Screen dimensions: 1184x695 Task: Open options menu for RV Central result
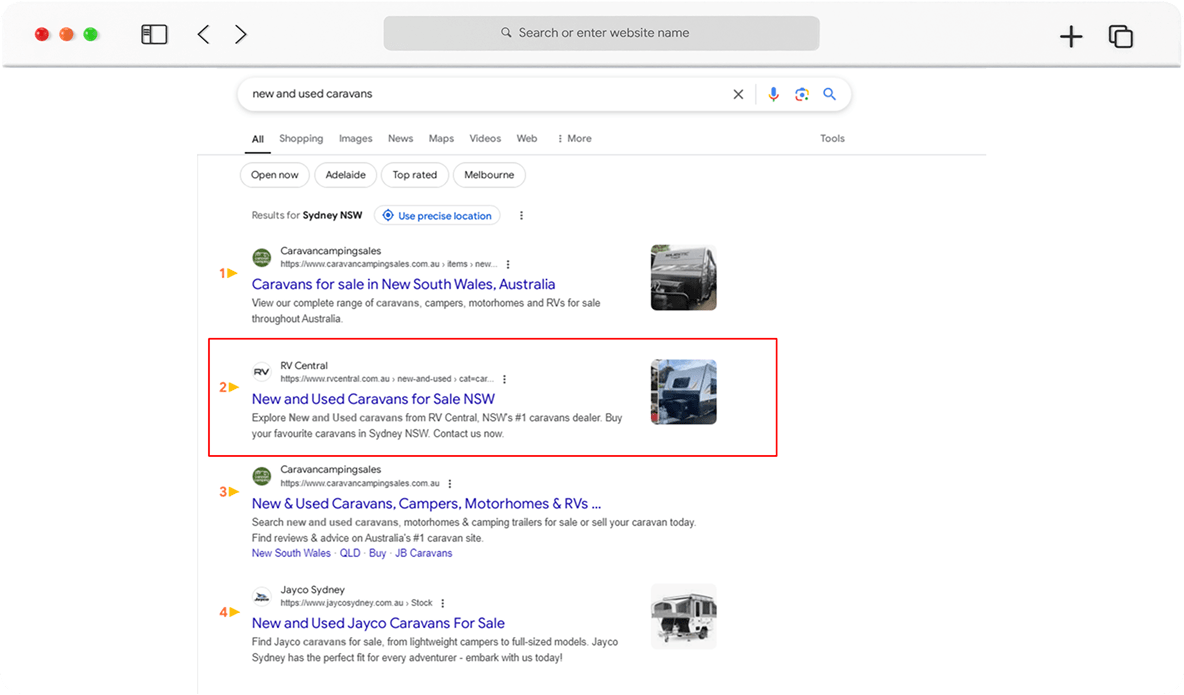[x=504, y=379]
